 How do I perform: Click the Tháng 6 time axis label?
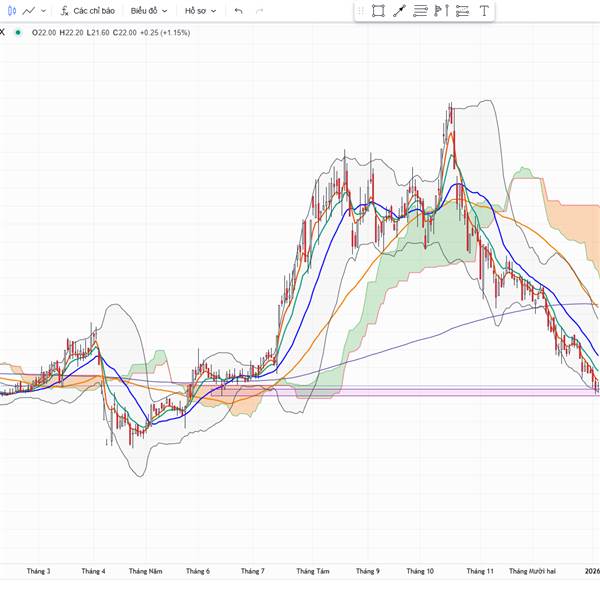[x=198, y=571]
